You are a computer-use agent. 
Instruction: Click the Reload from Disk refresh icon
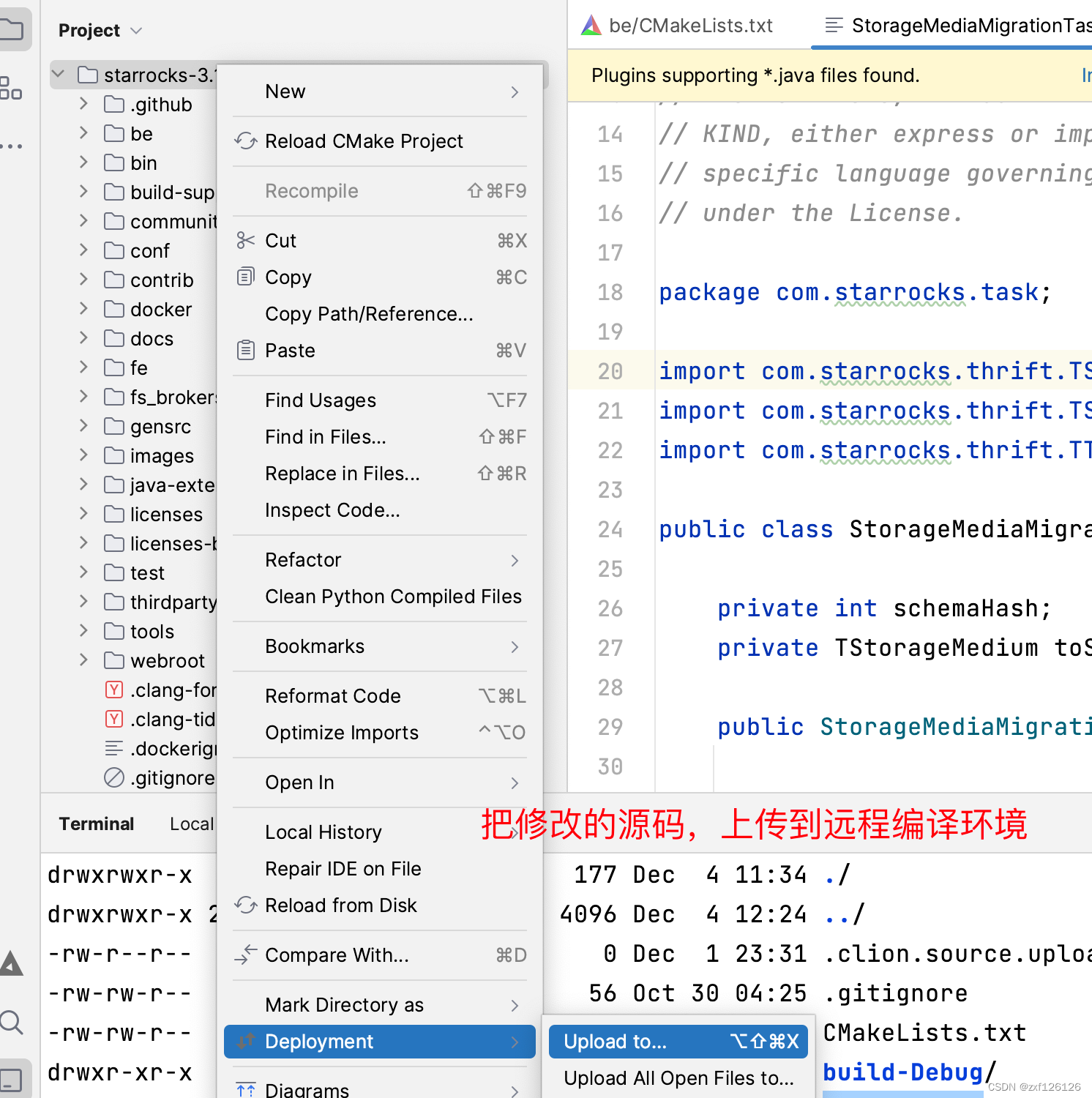coord(246,905)
